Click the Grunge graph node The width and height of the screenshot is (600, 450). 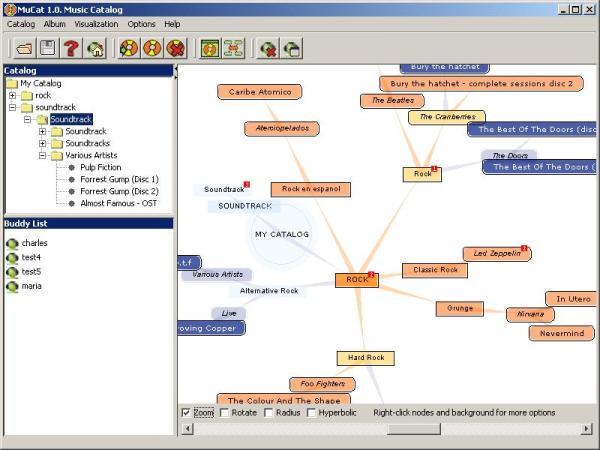[x=460, y=308]
